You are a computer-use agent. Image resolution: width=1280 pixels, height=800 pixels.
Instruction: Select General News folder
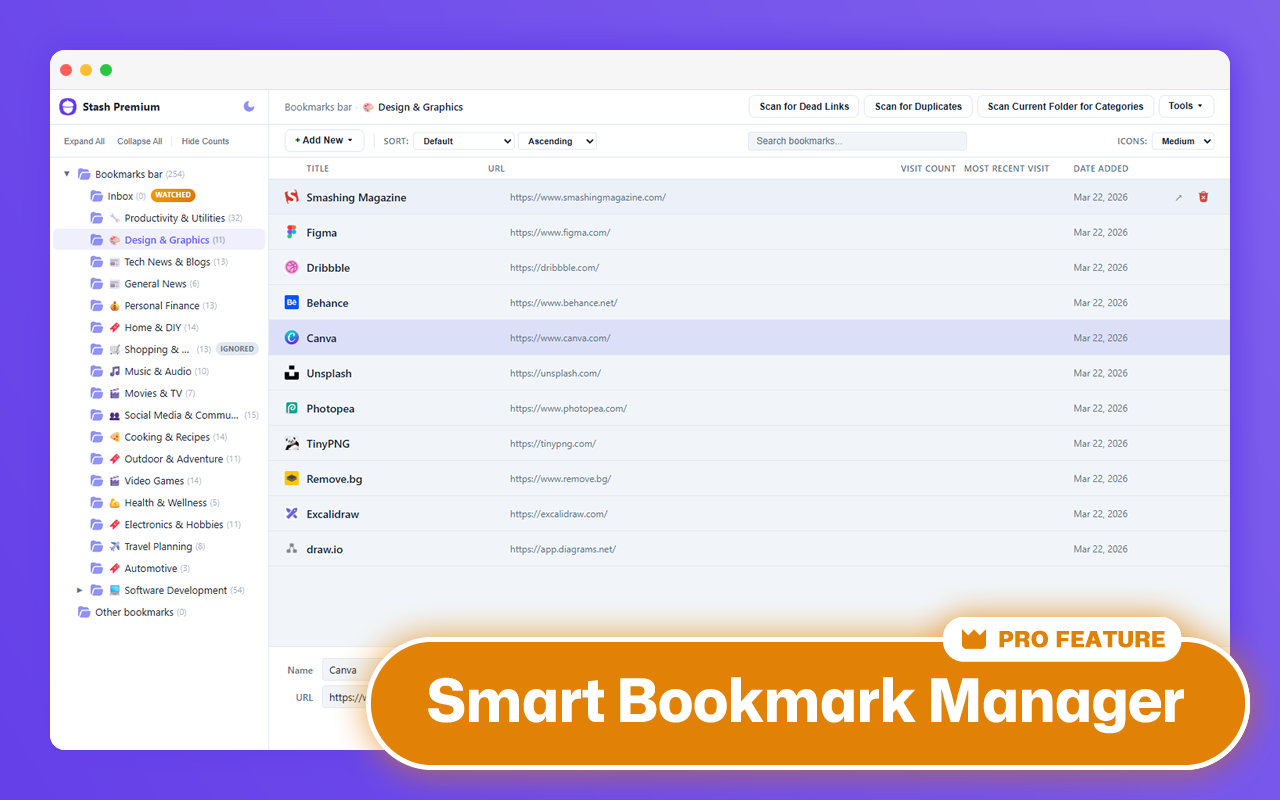[x=159, y=284]
